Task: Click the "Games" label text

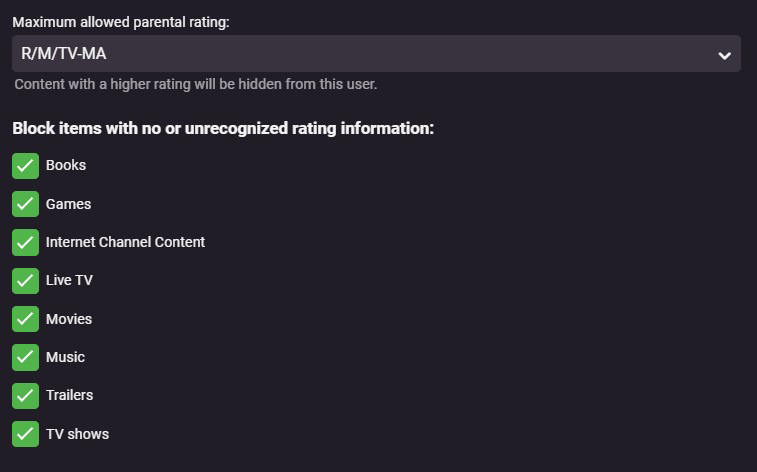Action: [x=68, y=204]
